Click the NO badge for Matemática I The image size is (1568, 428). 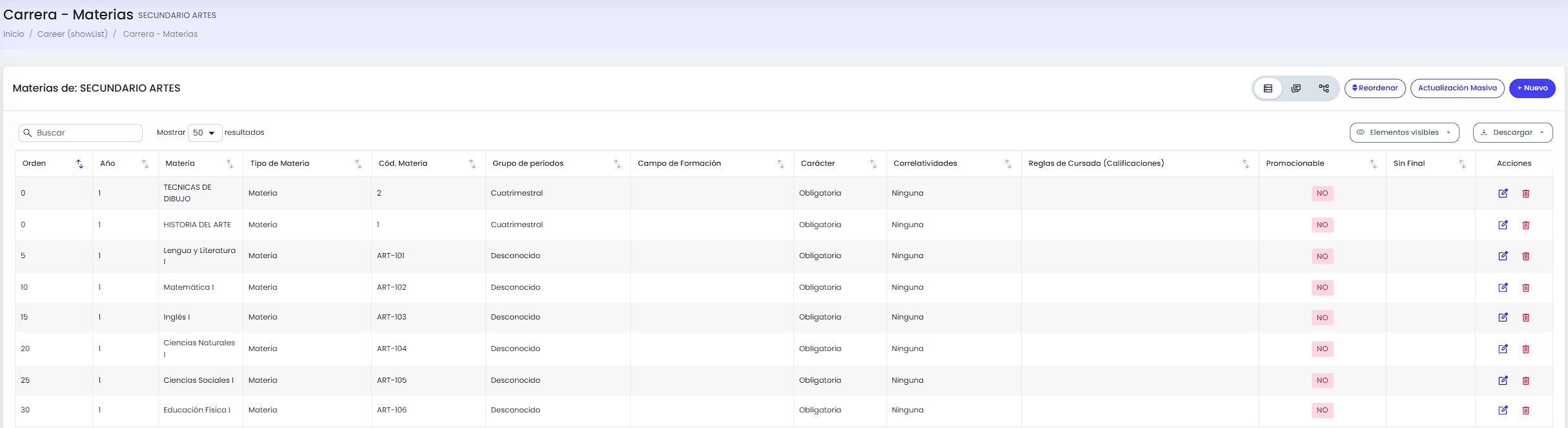1322,288
